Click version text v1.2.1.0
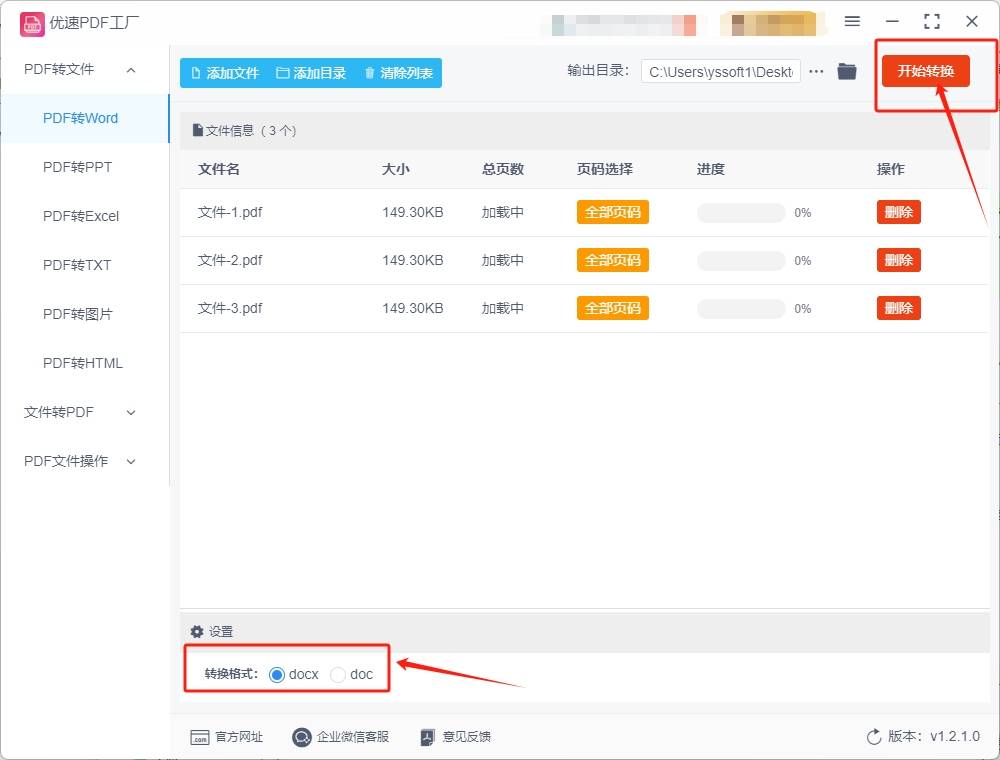The image size is (1000, 760). click(x=955, y=736)
